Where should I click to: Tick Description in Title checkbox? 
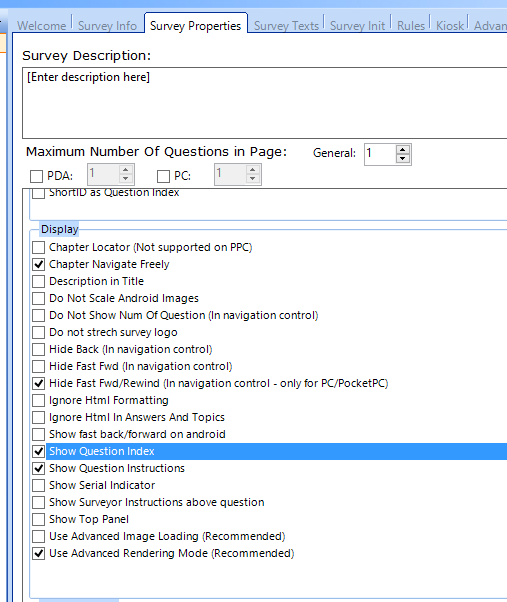pyautogui.click(x=38, y=281)
